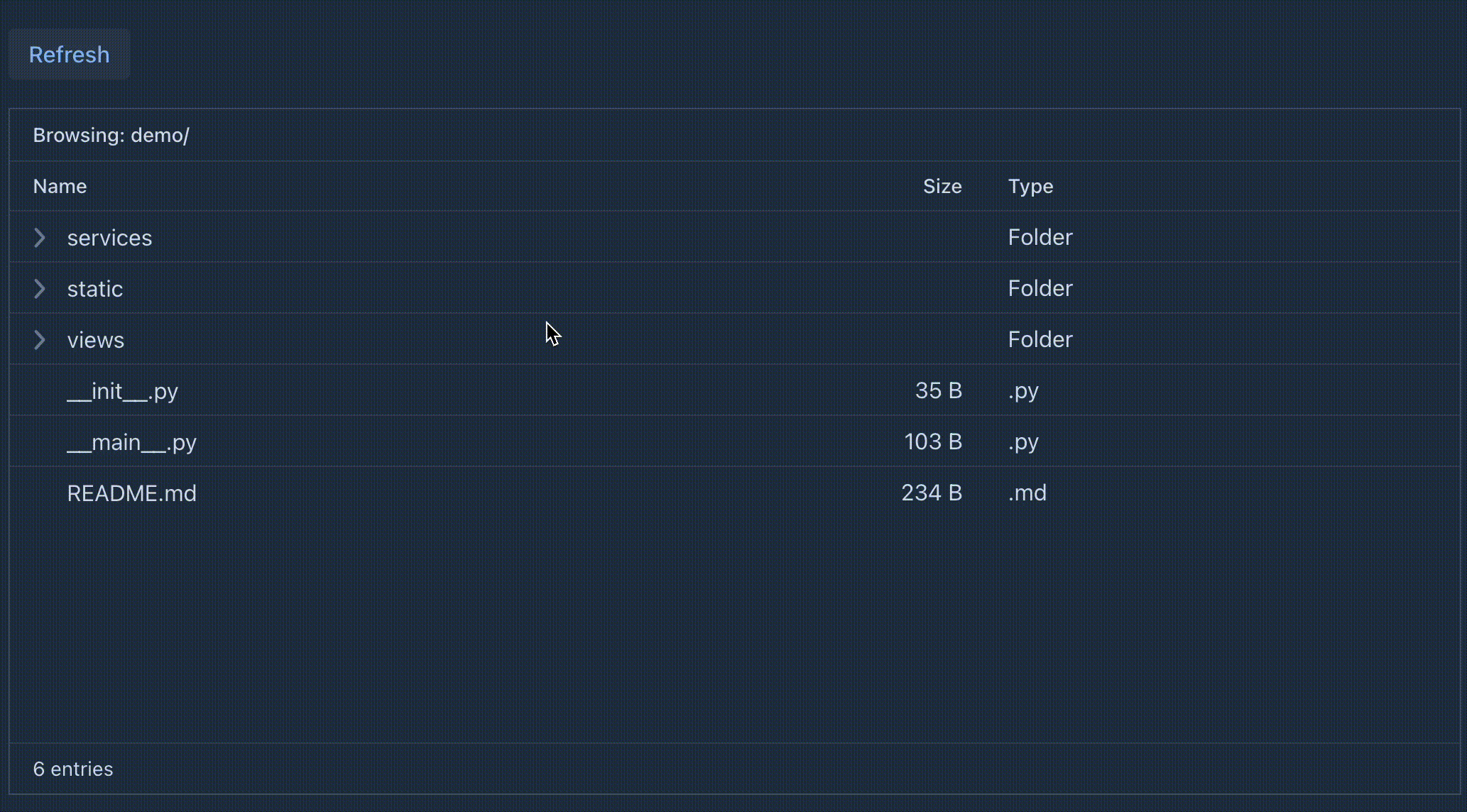
Task: Click the static folder name
Action: click(94, 289)
